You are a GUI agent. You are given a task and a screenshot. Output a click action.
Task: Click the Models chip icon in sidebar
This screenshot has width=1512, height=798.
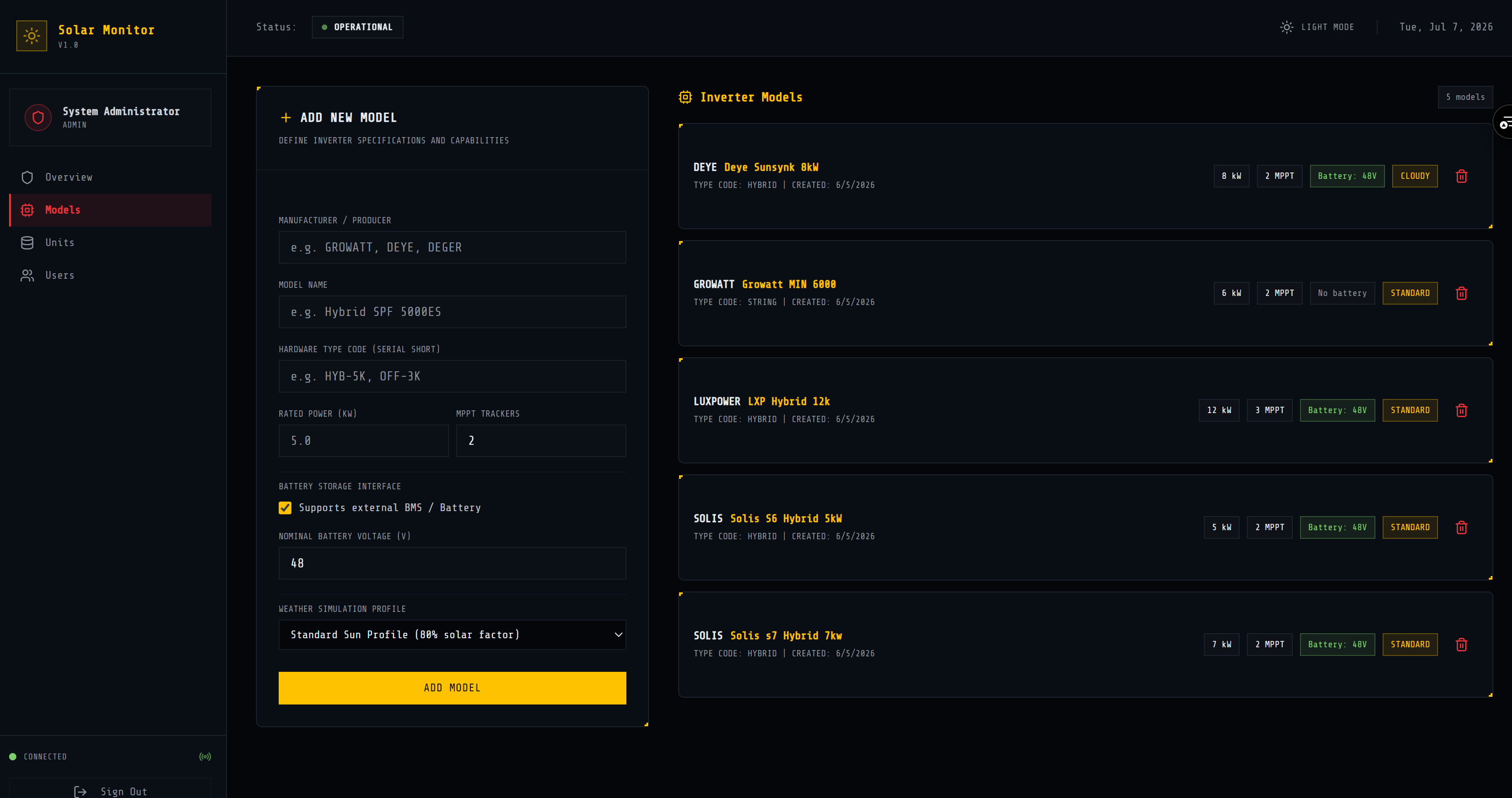27,210
